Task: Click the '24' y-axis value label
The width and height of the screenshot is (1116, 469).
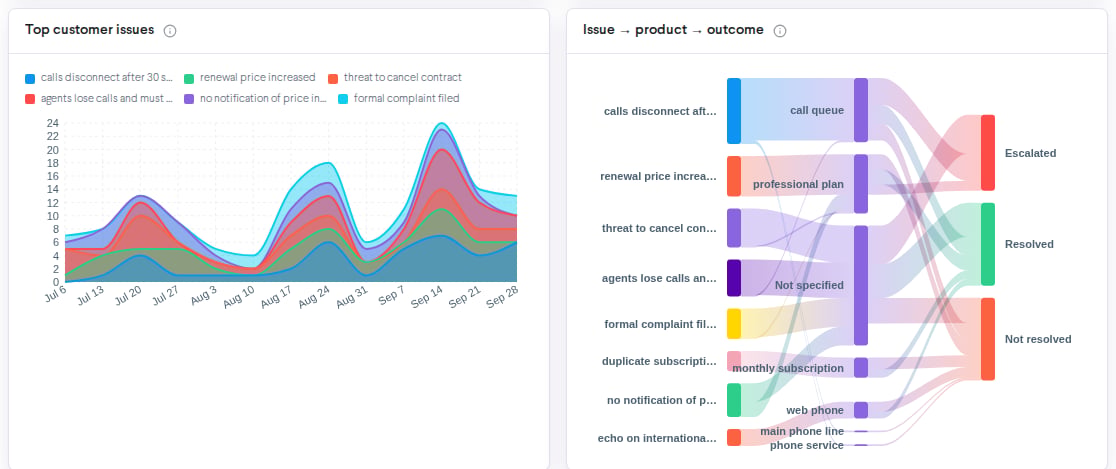Action: (53, 123)
